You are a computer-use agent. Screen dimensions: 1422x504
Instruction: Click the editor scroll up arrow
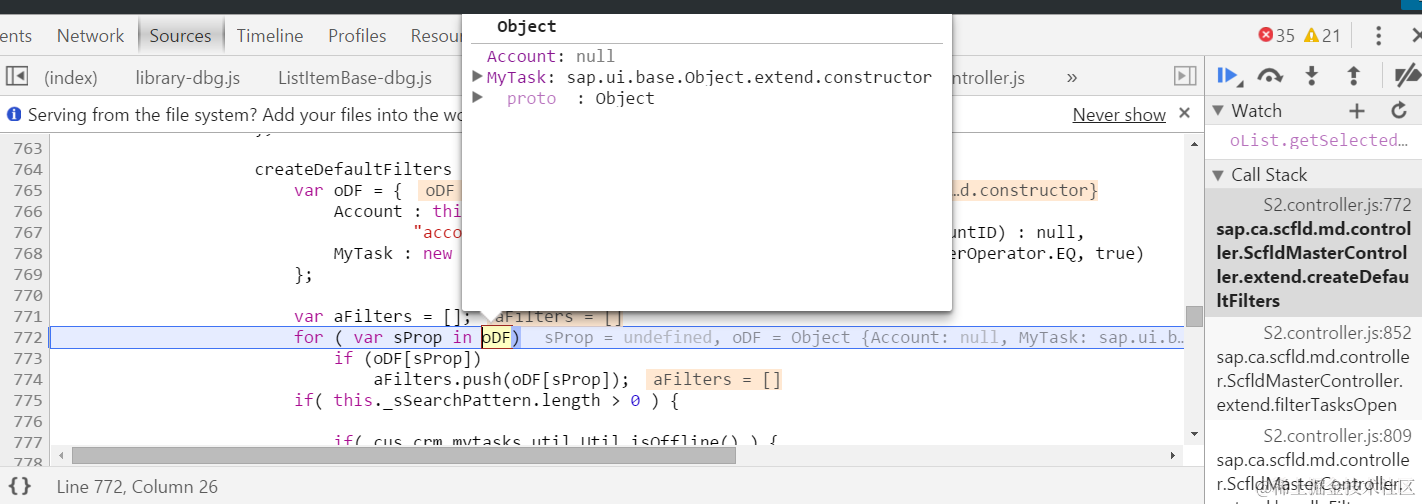coord(1194,146)
